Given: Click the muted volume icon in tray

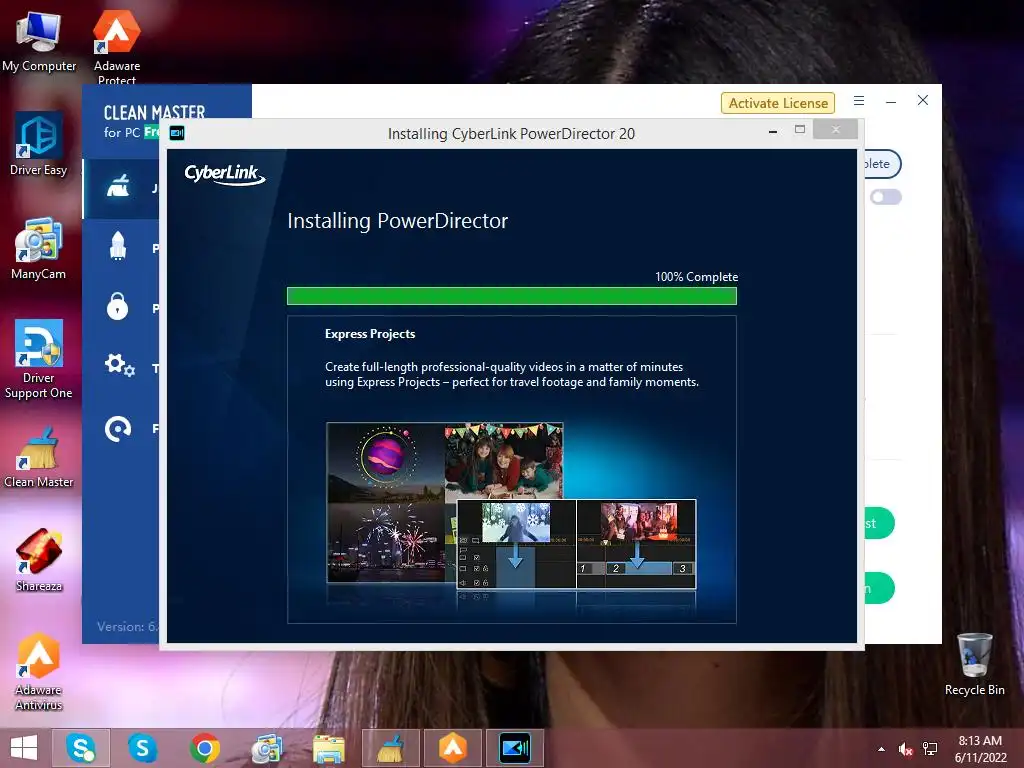Looking at the screenshot, I should click(905, 749).
